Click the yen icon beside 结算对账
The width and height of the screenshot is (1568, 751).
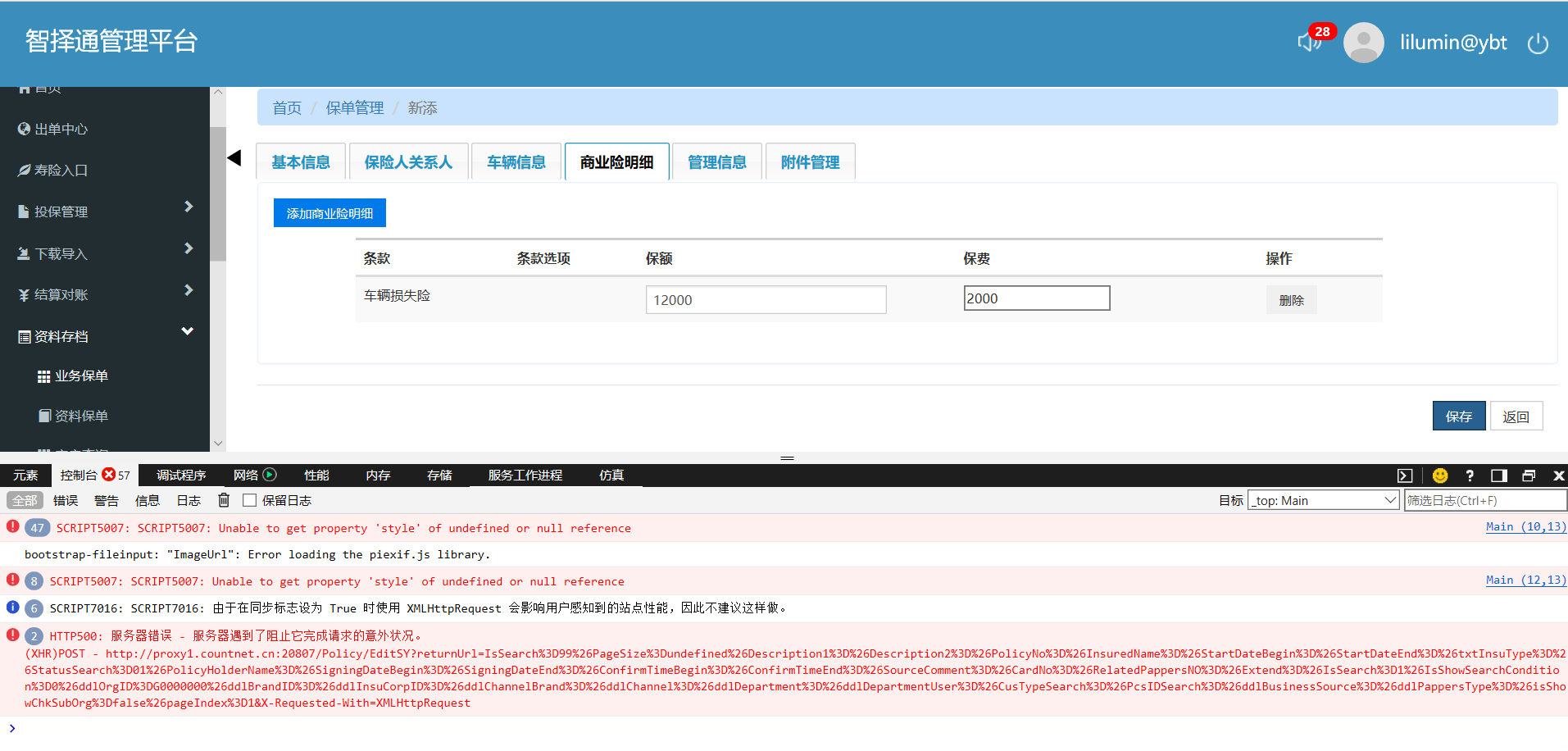24,295
